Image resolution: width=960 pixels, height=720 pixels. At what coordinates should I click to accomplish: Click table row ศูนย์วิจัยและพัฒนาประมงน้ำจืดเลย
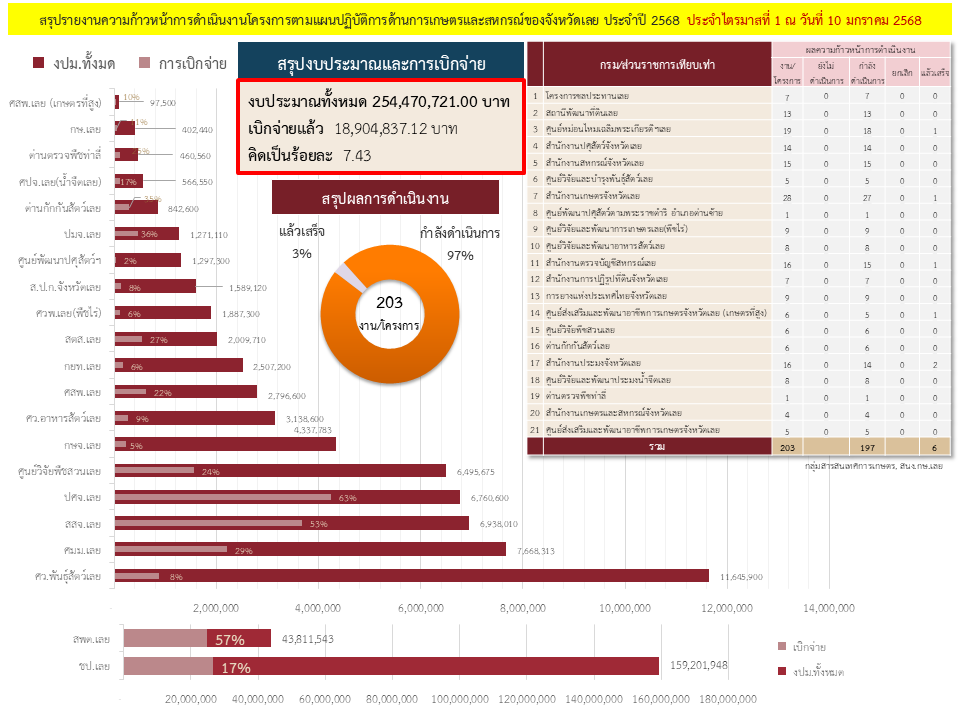pos(739,380)
